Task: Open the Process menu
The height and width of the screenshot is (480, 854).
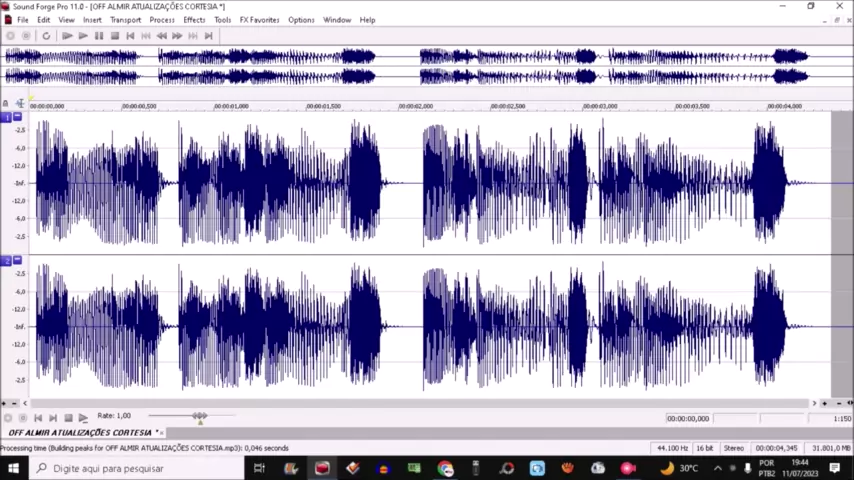Action: pyautogui.click(x=162, y=20)
